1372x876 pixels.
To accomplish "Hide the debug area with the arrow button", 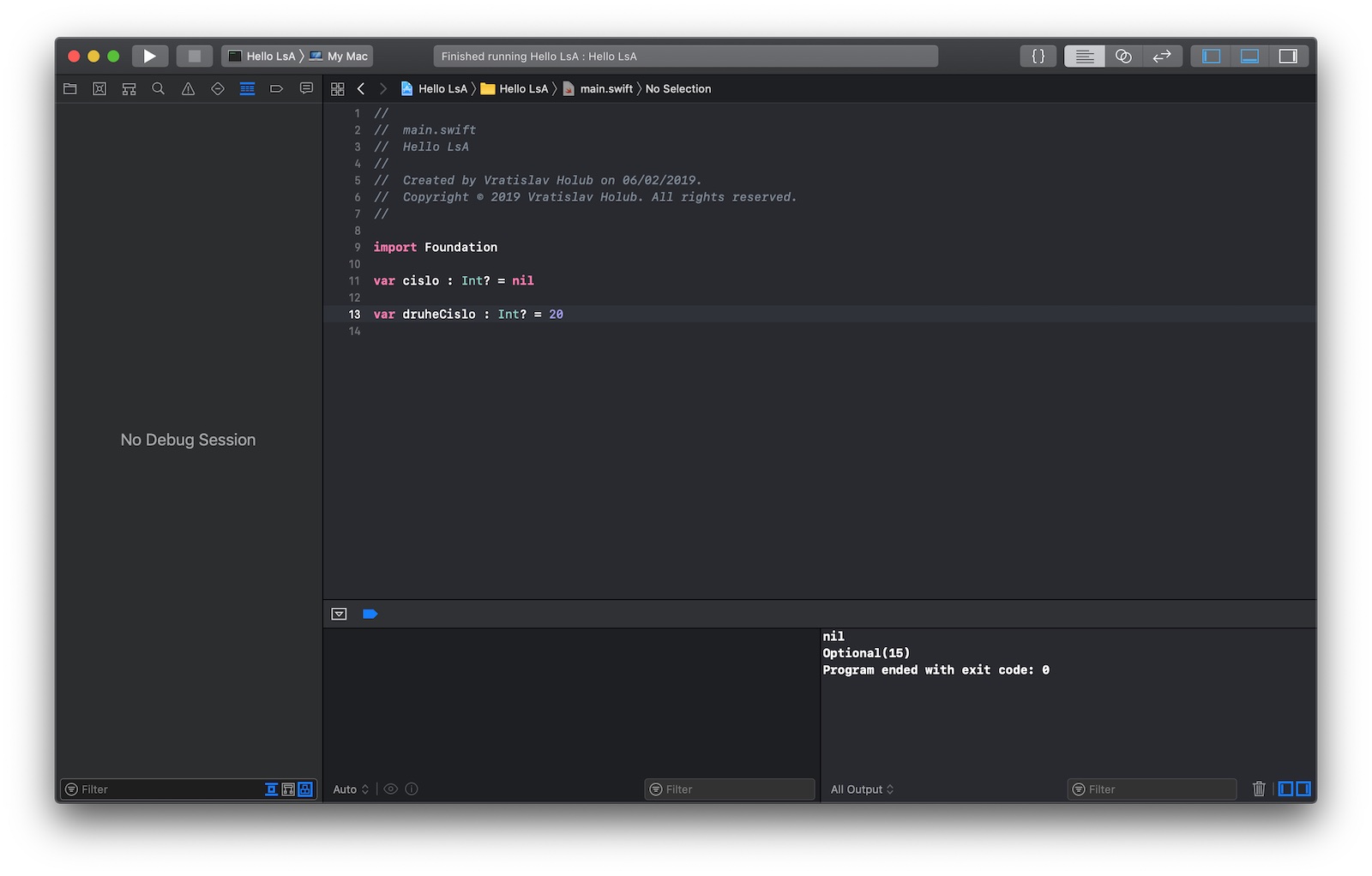I will coord(339,614).
